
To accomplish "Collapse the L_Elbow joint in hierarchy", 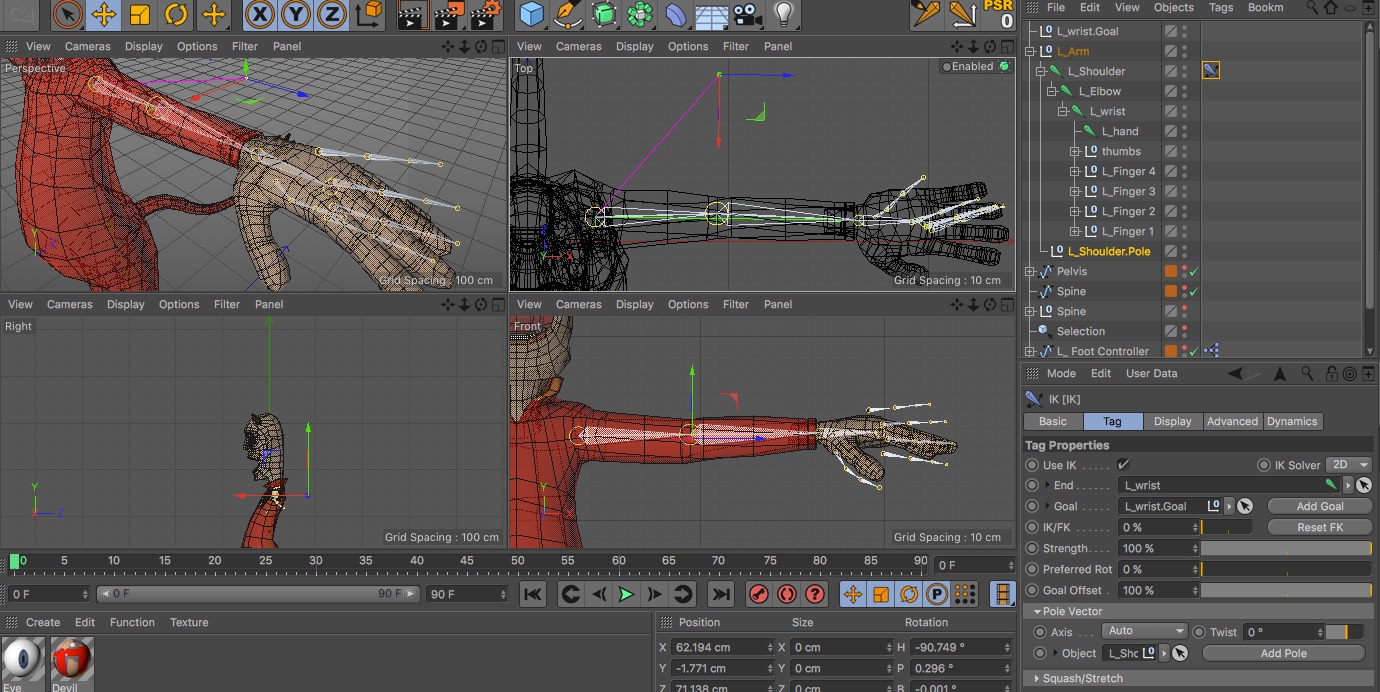I will [1052, 91].
